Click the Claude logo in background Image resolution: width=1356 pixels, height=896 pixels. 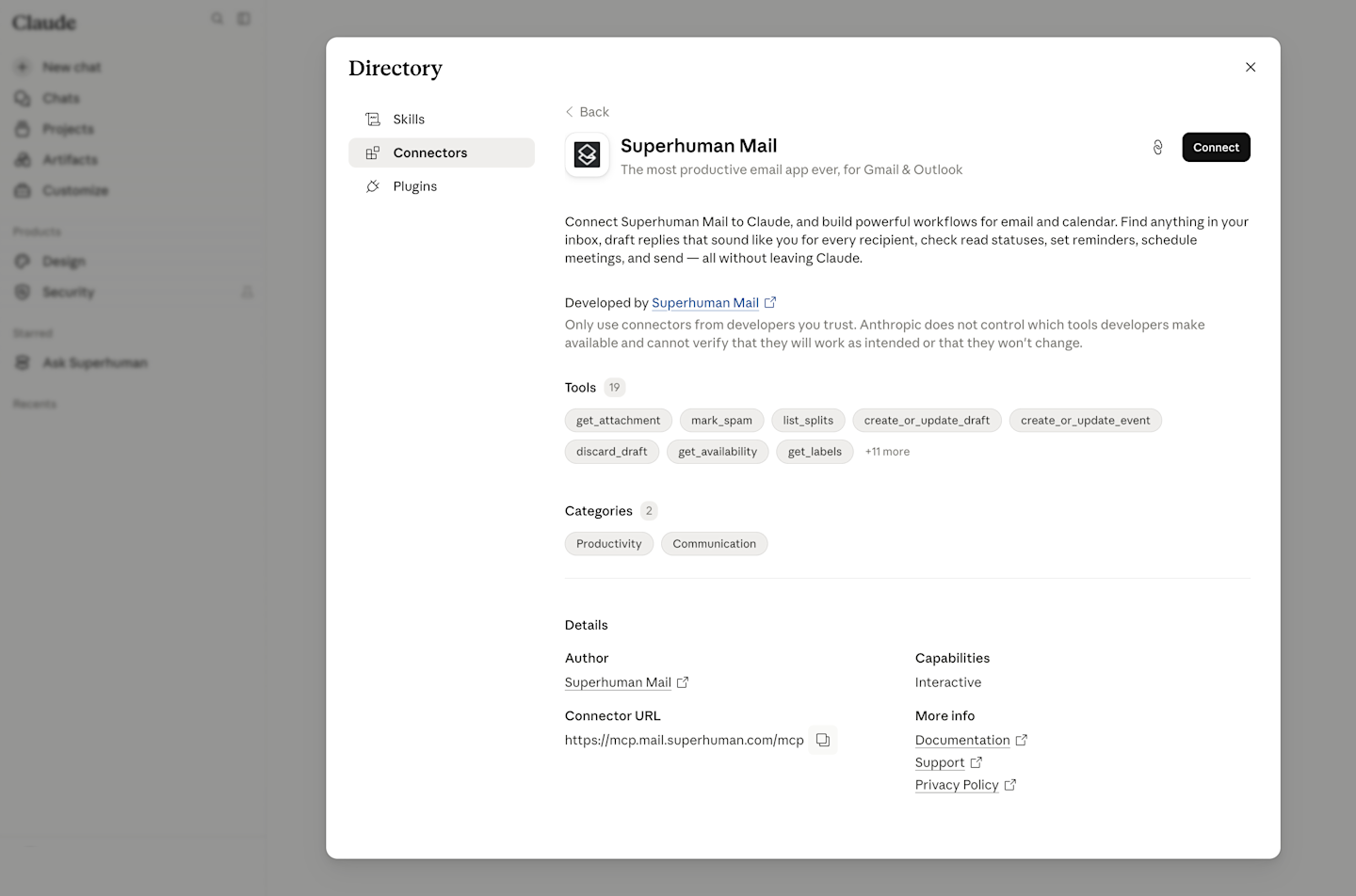(44, 23)
